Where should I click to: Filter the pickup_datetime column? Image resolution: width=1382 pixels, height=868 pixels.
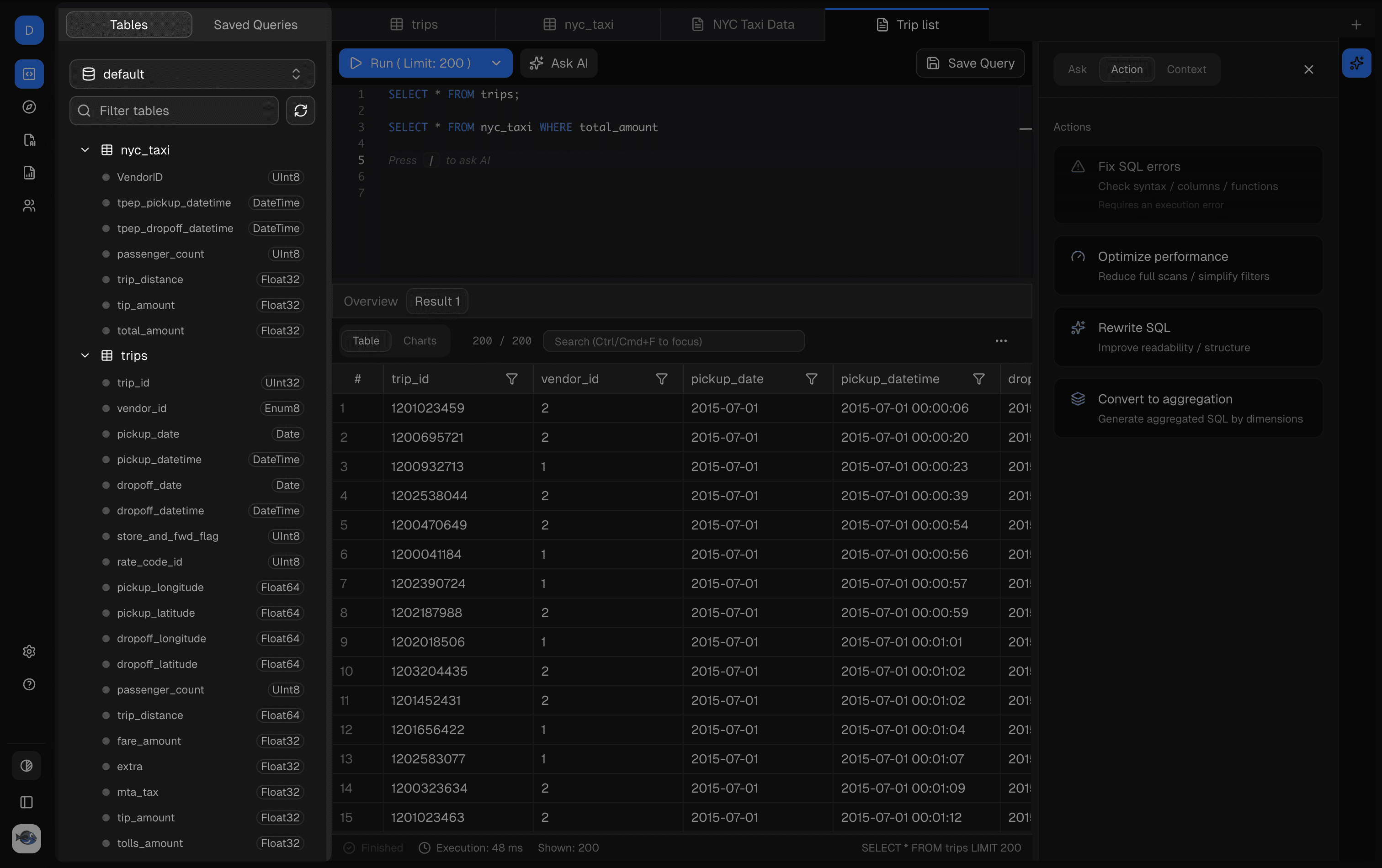coord(979,379)
